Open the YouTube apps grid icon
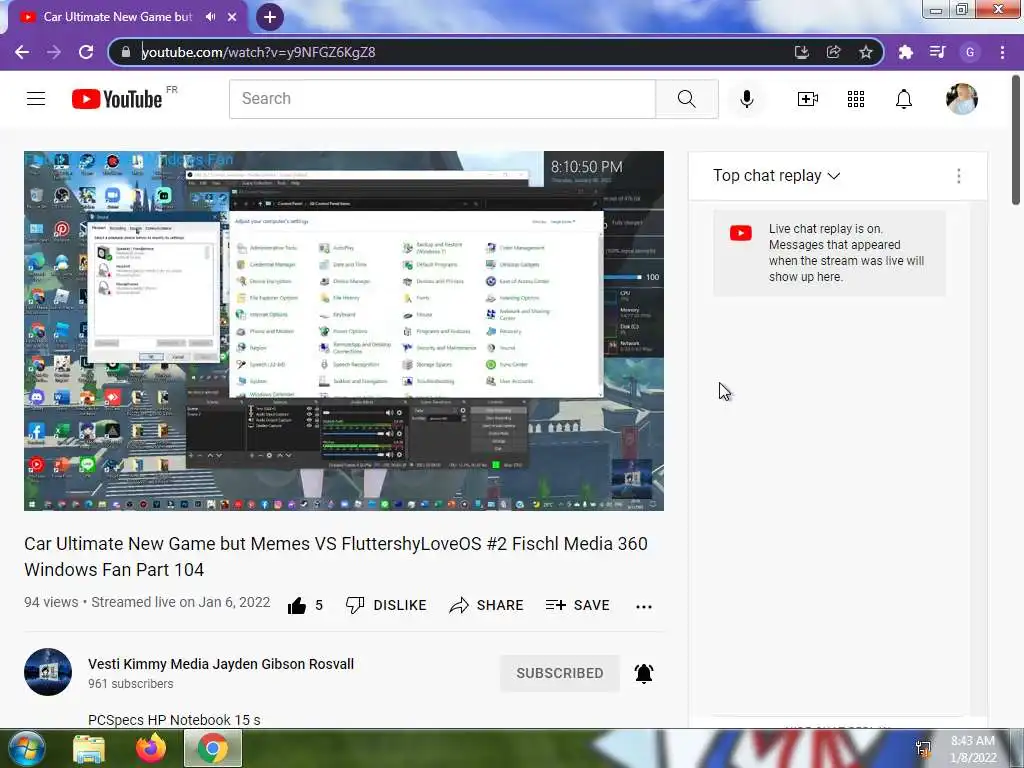The image size is (1024, 768). [x=856, y=99]
